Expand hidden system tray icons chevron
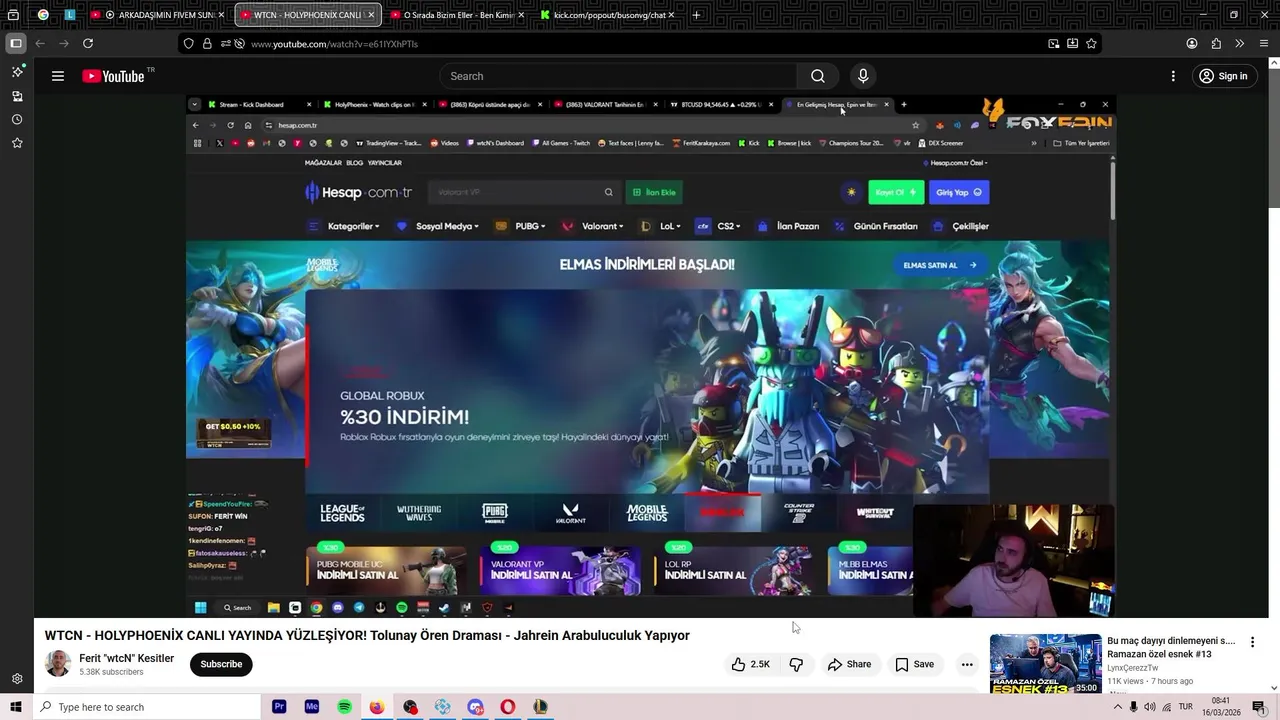The width and height of the screenshot is (1280, 720). click(x=1117, y=707)
